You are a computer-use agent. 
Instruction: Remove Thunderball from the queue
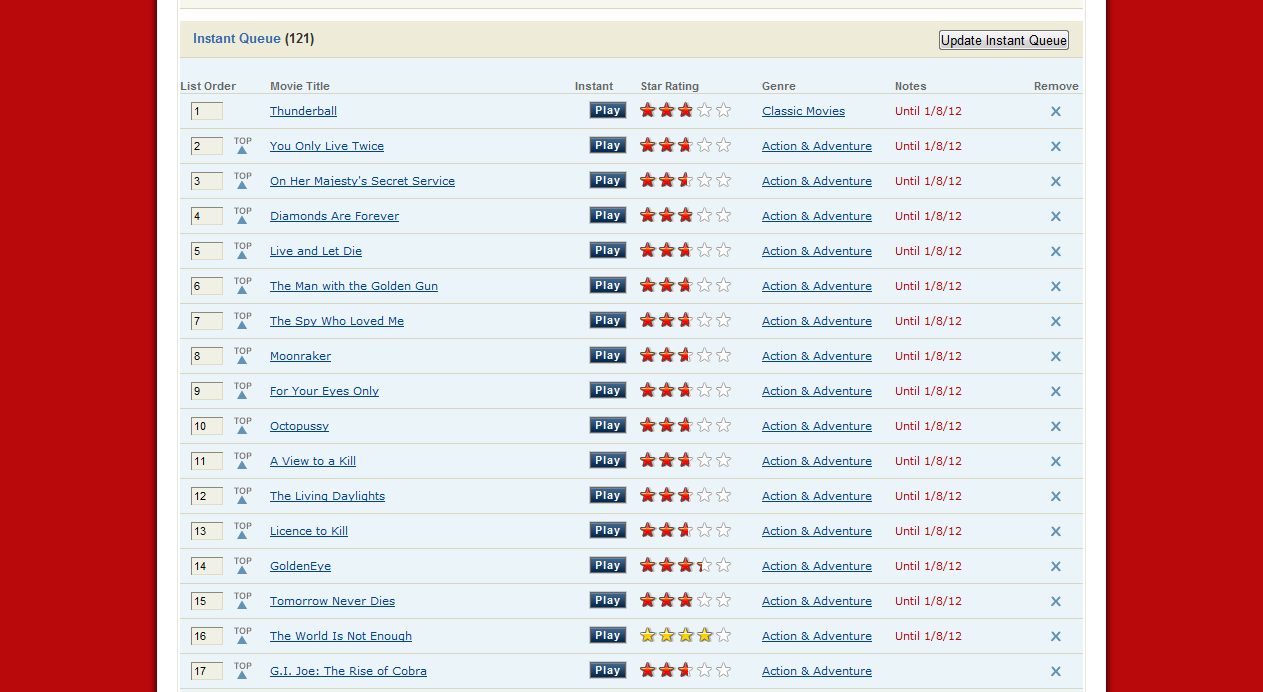(x=1055, y=112)
